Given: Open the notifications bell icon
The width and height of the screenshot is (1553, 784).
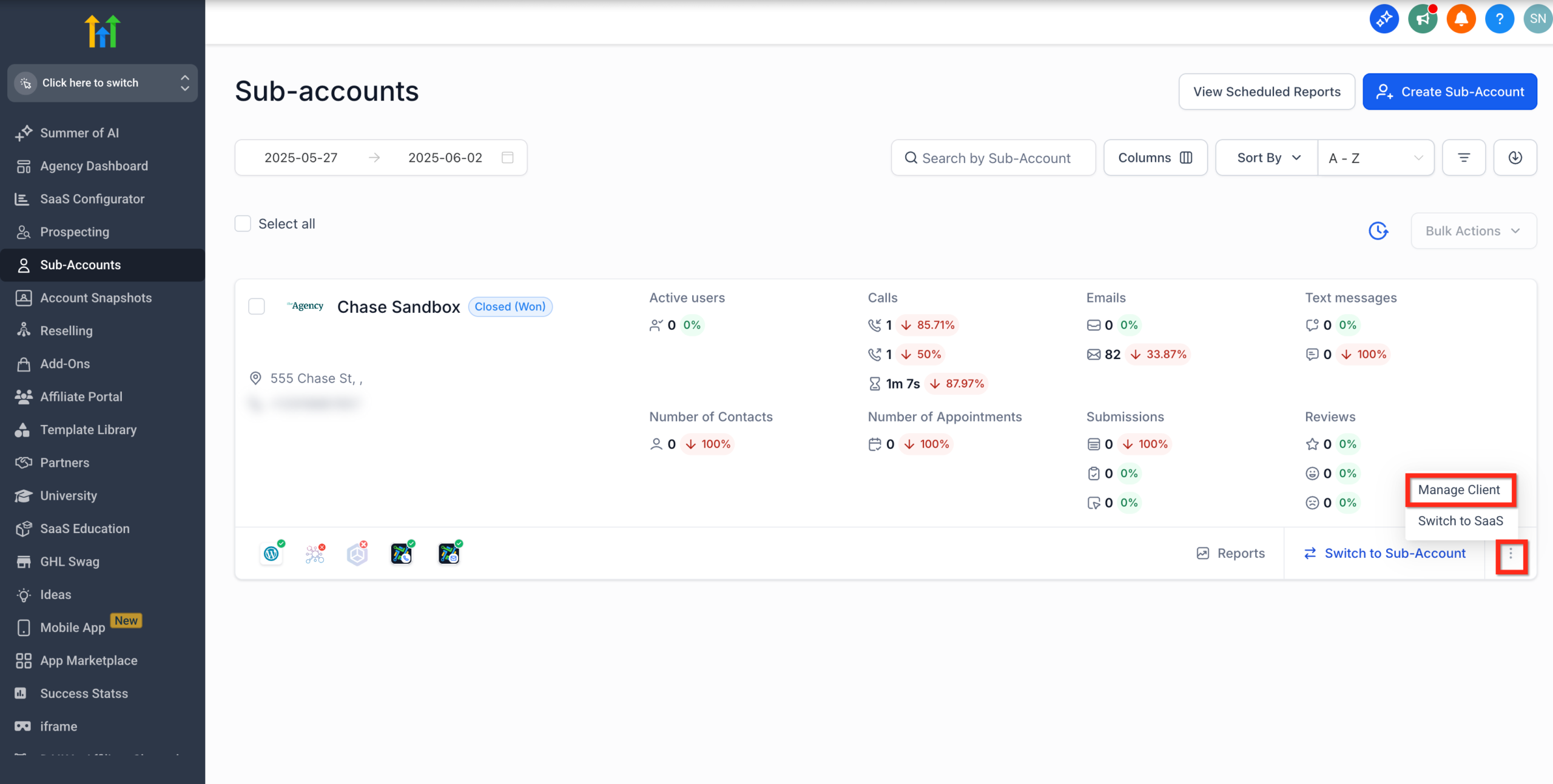Looking at the screenshot, I should [1461, 19].
